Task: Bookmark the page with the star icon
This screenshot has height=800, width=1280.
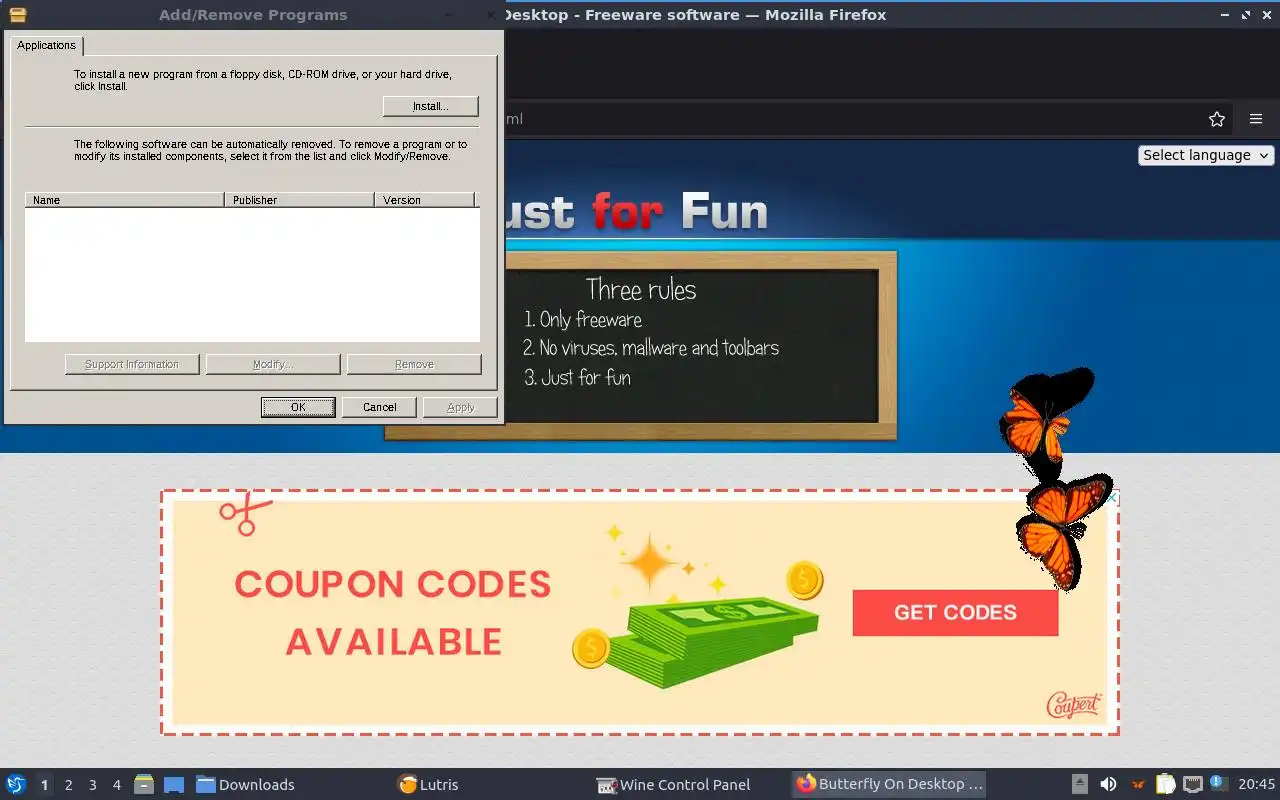Action: (1217, 119)
